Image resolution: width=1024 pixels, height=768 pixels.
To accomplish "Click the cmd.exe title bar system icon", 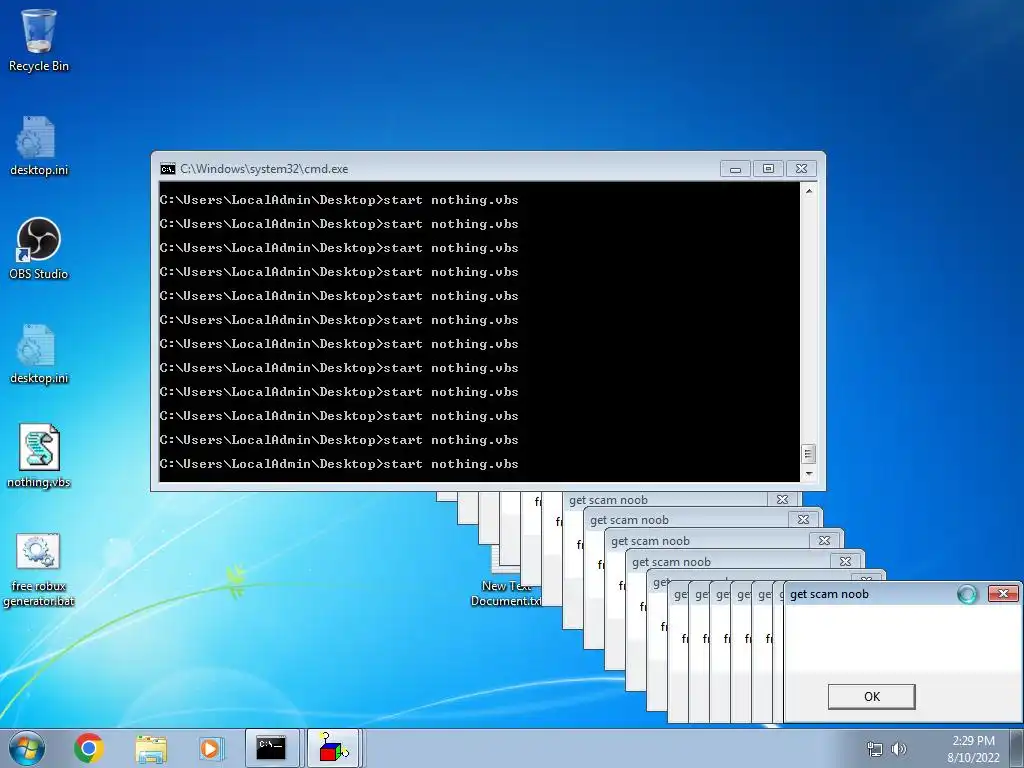I will pos(168,169).
